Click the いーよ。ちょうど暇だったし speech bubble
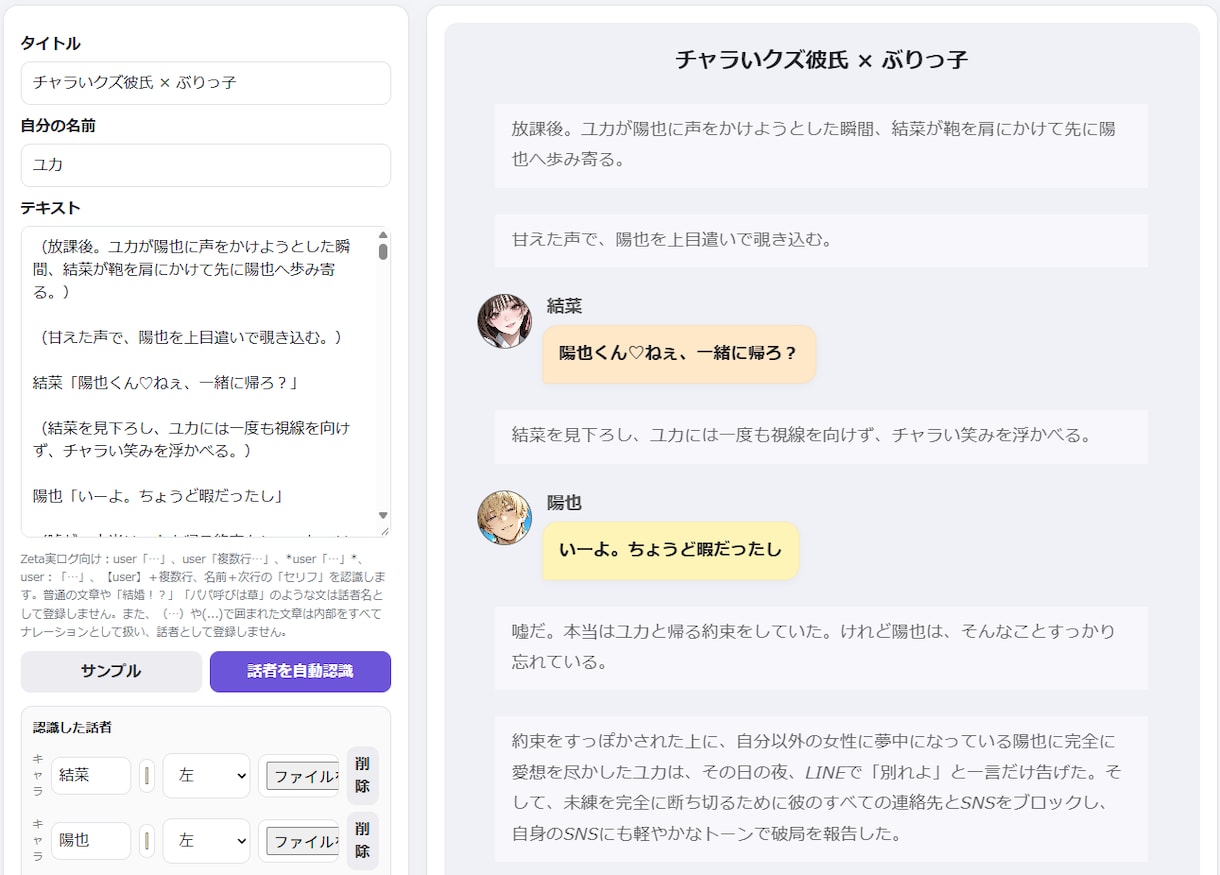Screen dimensions: 1220x875 [670, 550]
